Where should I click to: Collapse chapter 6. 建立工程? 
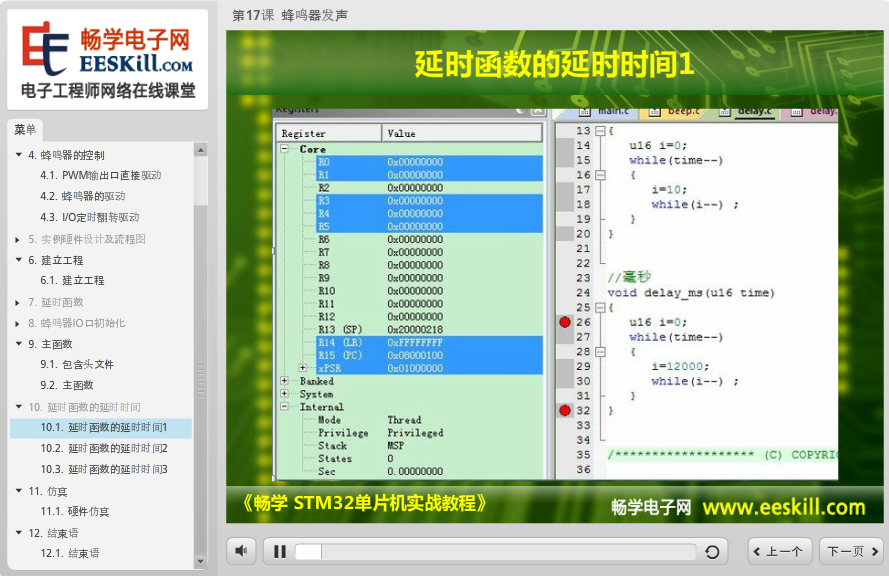(19, 260)
